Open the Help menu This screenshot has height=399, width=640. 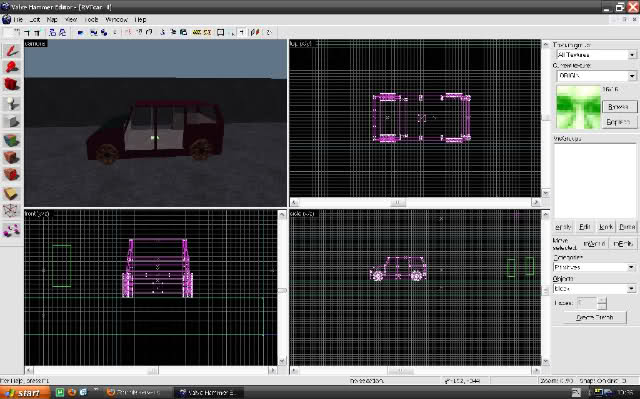(140, 20)
